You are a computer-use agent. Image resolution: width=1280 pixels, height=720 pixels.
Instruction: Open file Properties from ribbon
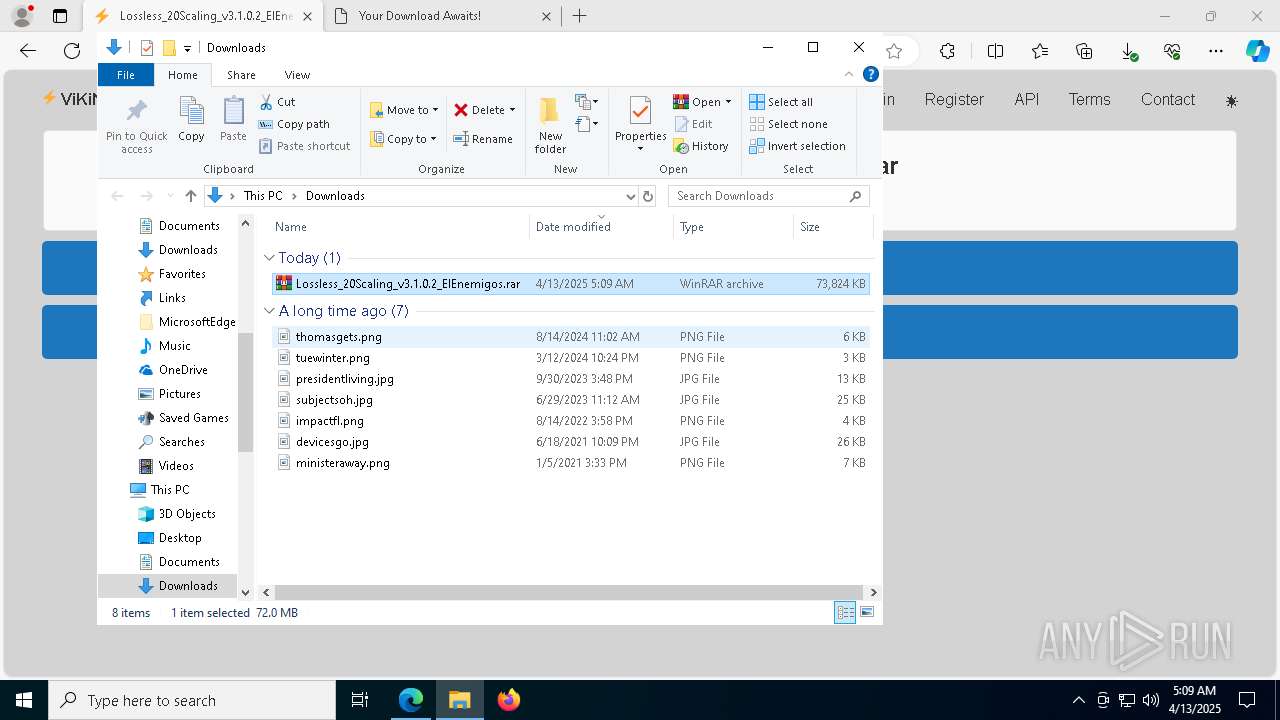[x=641, y=125]
